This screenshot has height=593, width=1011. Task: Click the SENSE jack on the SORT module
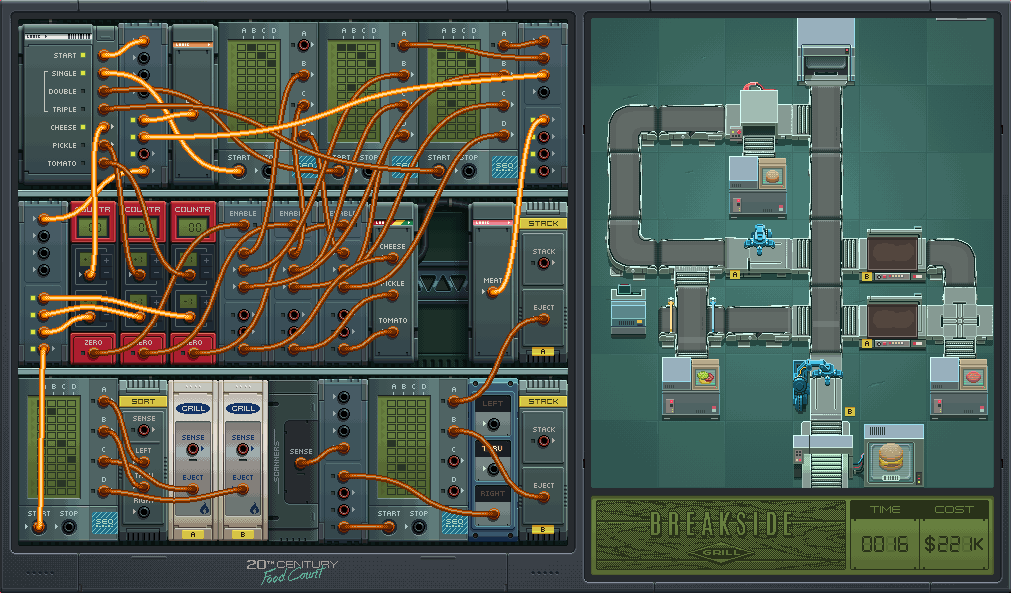pos(144,430)
